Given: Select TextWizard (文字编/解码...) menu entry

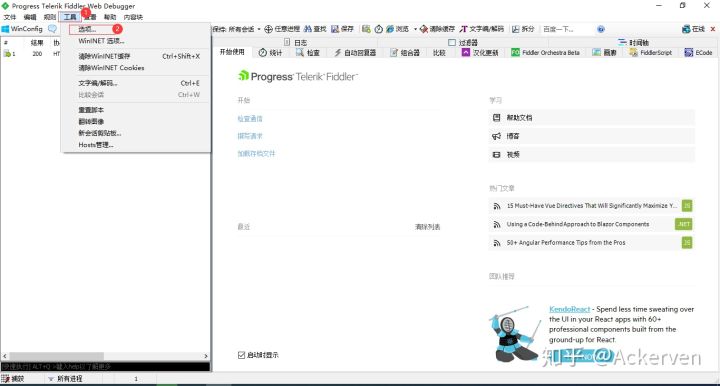Looking at the screenshot, I should coord(135,83).
